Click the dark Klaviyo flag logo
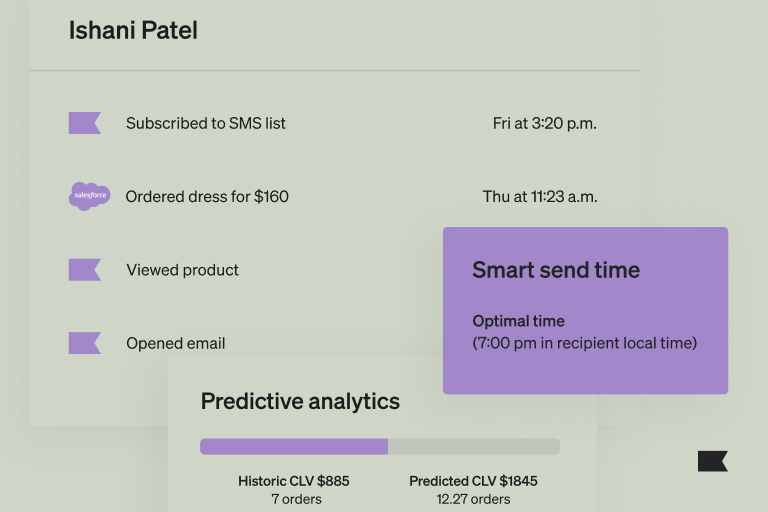The width and height of the screenshot is (768, 512). (712, 461)
